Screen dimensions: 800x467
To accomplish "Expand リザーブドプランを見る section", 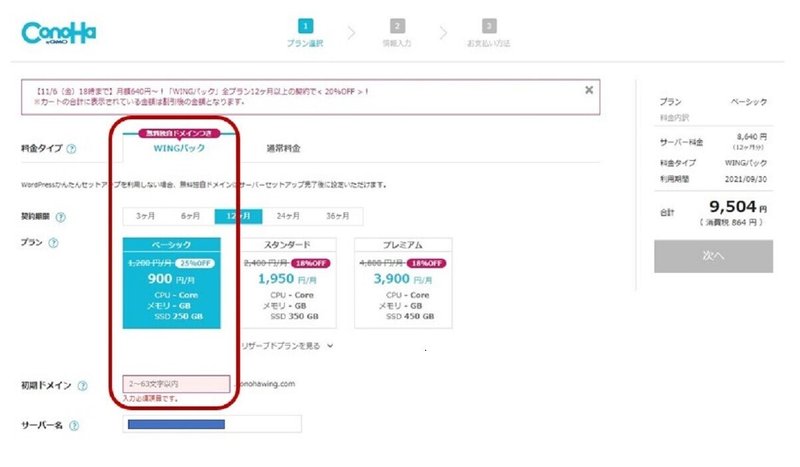I will (287, 346).
